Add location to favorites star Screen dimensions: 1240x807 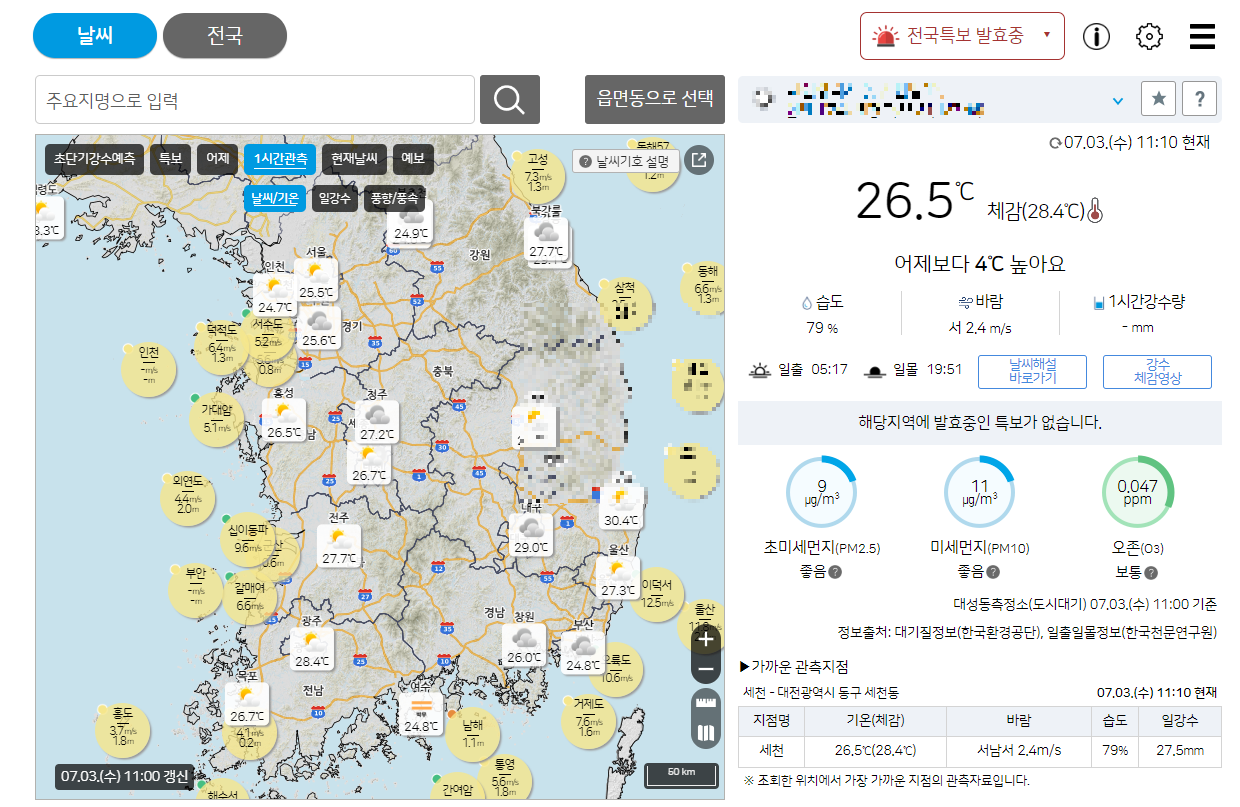click(1158, 99)
